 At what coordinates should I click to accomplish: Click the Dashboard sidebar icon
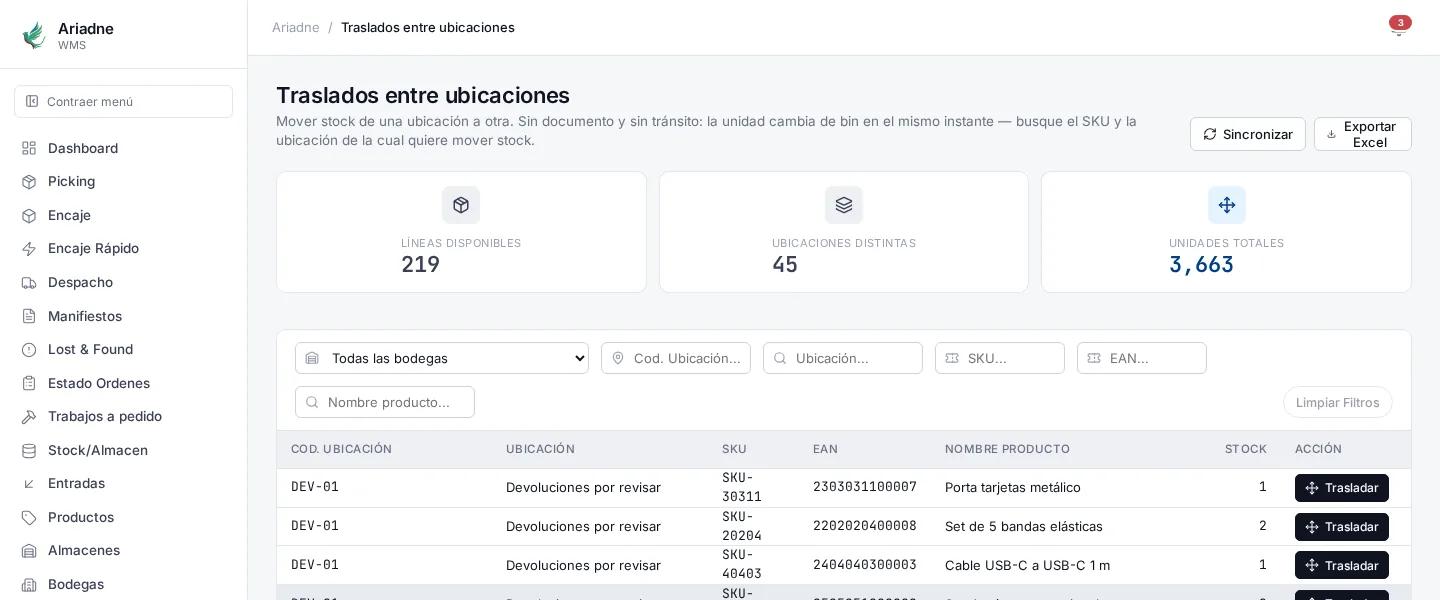[x=29, y=148]
